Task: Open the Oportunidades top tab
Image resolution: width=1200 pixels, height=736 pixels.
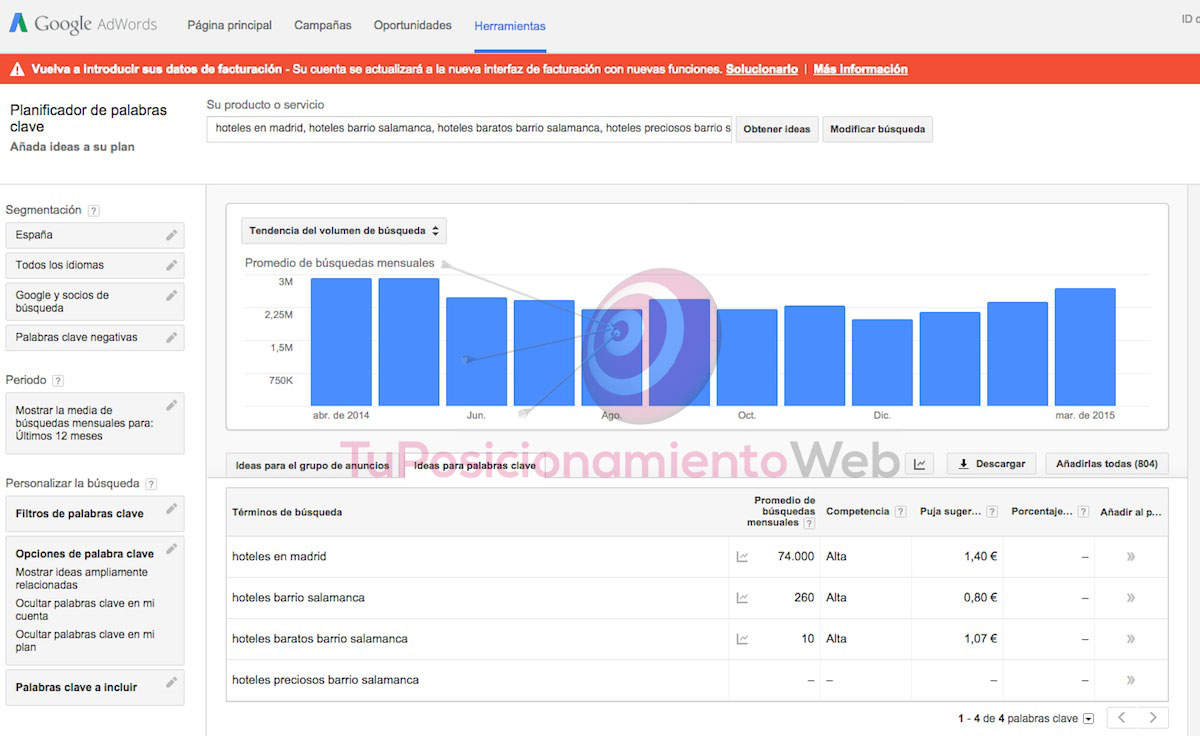Action: [x=413, y=25]
